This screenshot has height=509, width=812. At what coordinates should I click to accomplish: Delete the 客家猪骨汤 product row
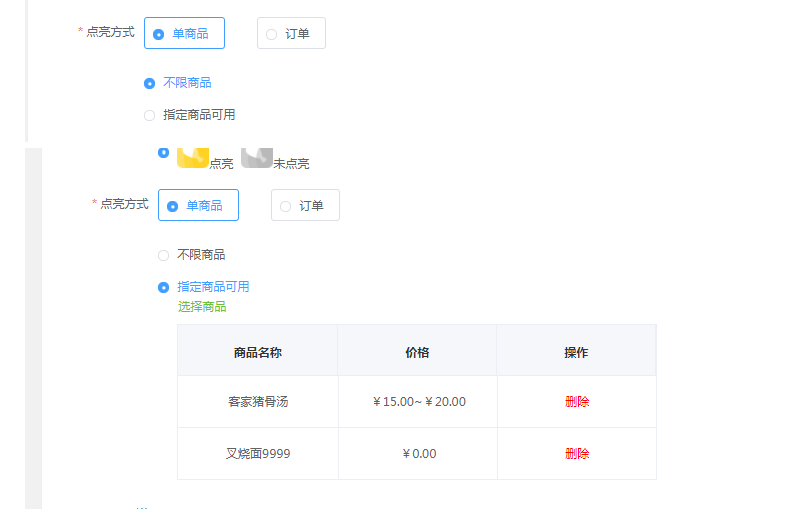[577, 402]
